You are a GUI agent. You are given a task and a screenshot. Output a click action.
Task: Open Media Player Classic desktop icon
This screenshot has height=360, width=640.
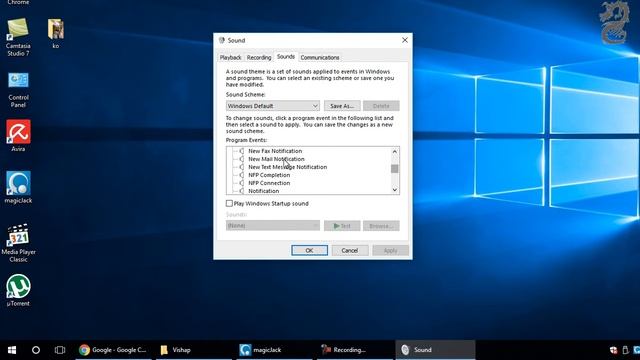(x=18, y=243)
